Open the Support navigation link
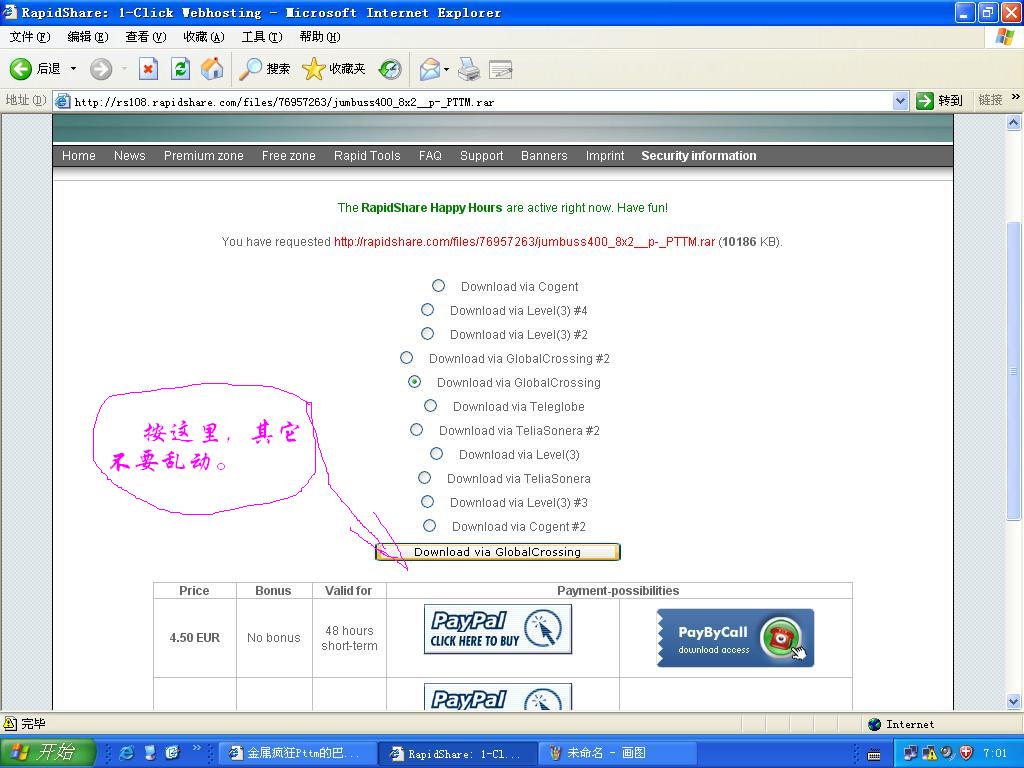 tap(481, 155)
